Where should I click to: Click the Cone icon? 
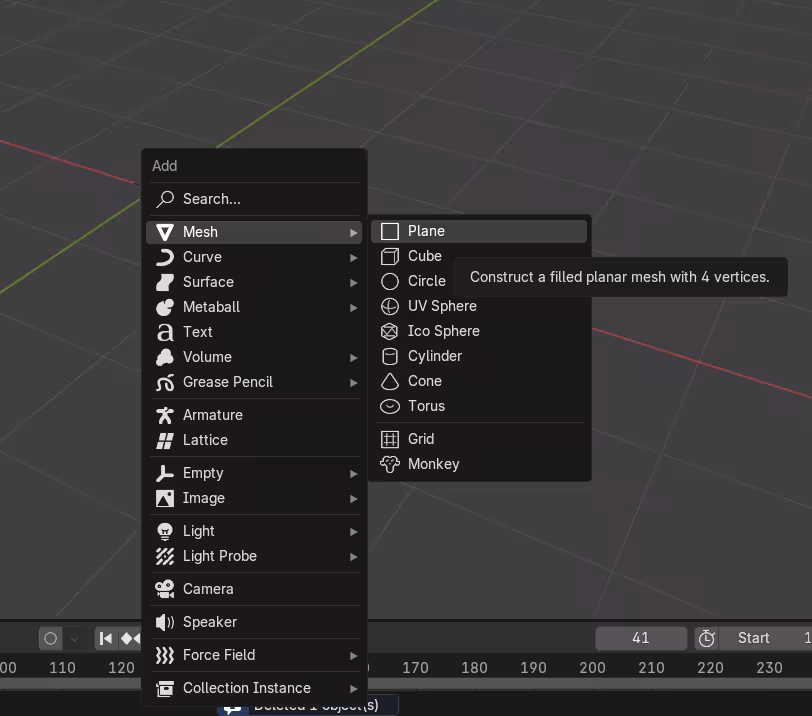tap(389, 382)
